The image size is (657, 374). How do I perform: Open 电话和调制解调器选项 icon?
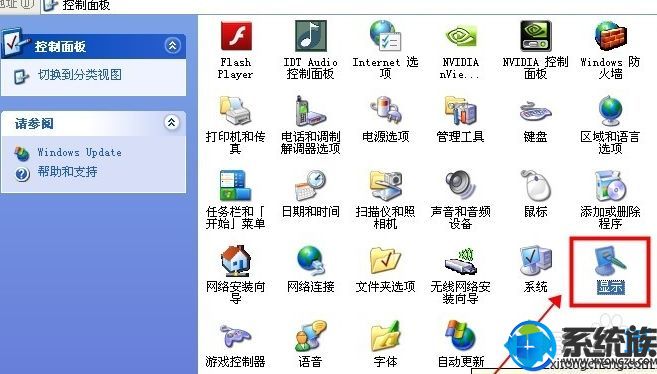[x=310, y=111]
